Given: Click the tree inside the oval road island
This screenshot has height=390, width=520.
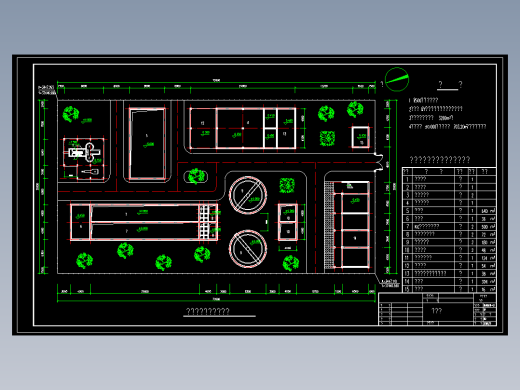Looking at the screenshot, I should pyautogui.click(x=196, y=176).
